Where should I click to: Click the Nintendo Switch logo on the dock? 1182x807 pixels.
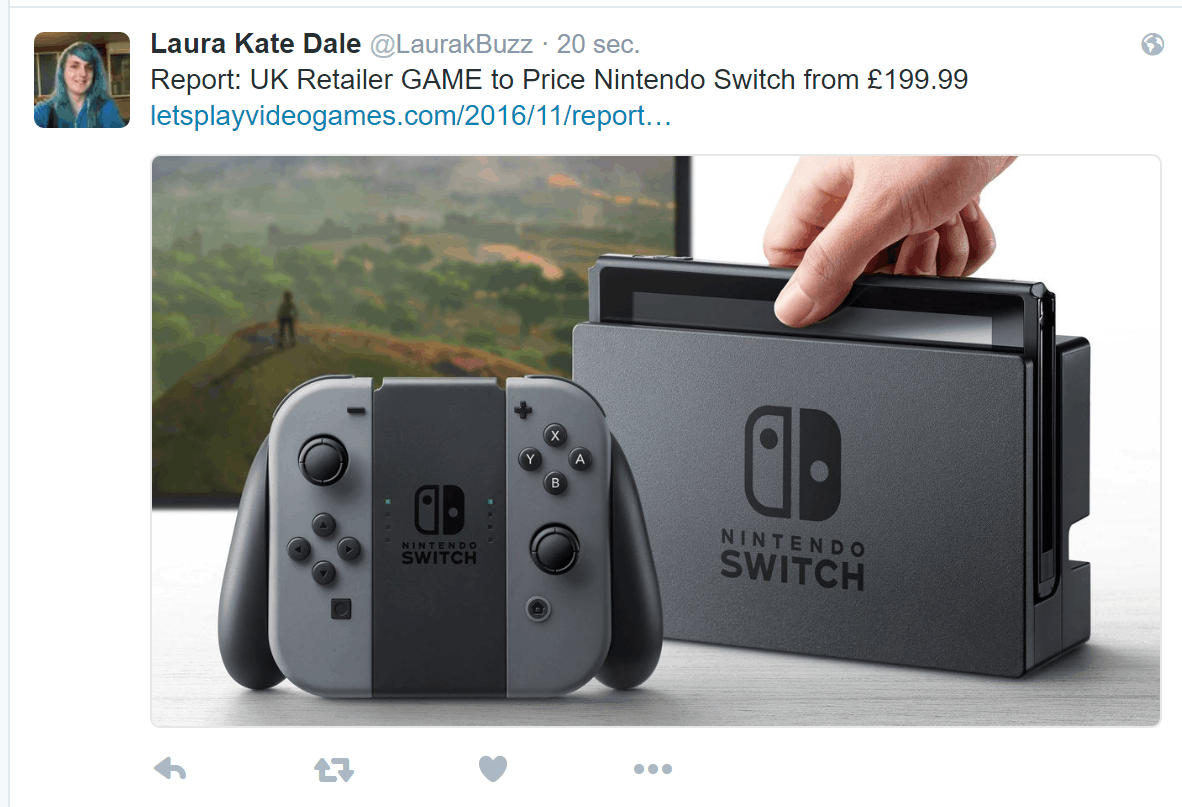(x=792, y=497)
